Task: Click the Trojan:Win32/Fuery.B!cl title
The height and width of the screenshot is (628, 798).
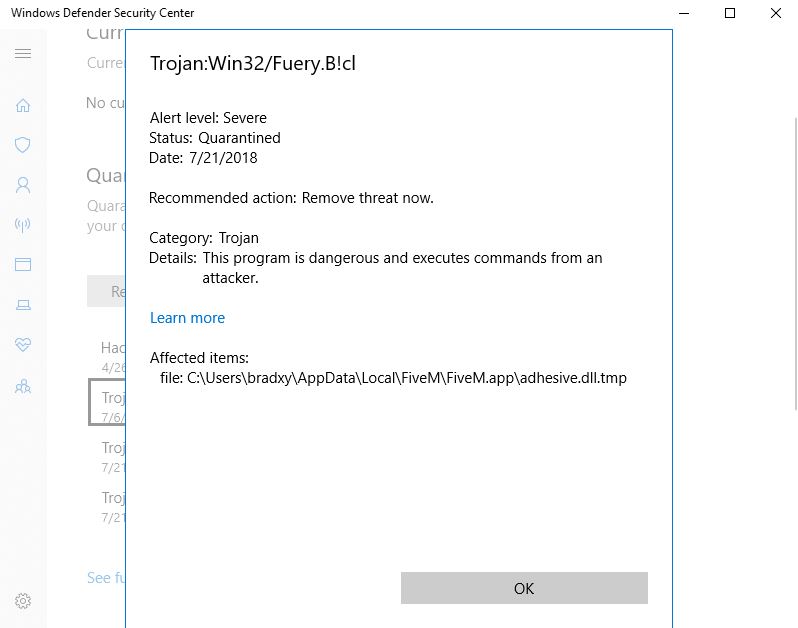Action: click(x=252, y=64)
